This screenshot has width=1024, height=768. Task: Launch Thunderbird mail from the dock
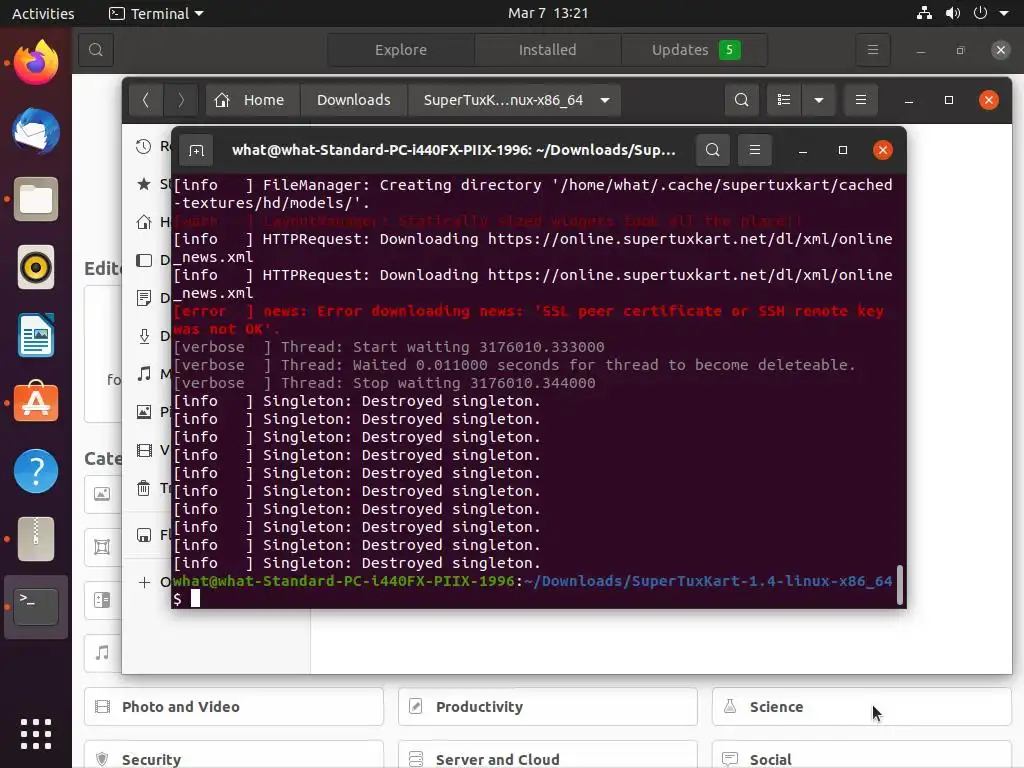pyautogui.click(x=36, y=131)
